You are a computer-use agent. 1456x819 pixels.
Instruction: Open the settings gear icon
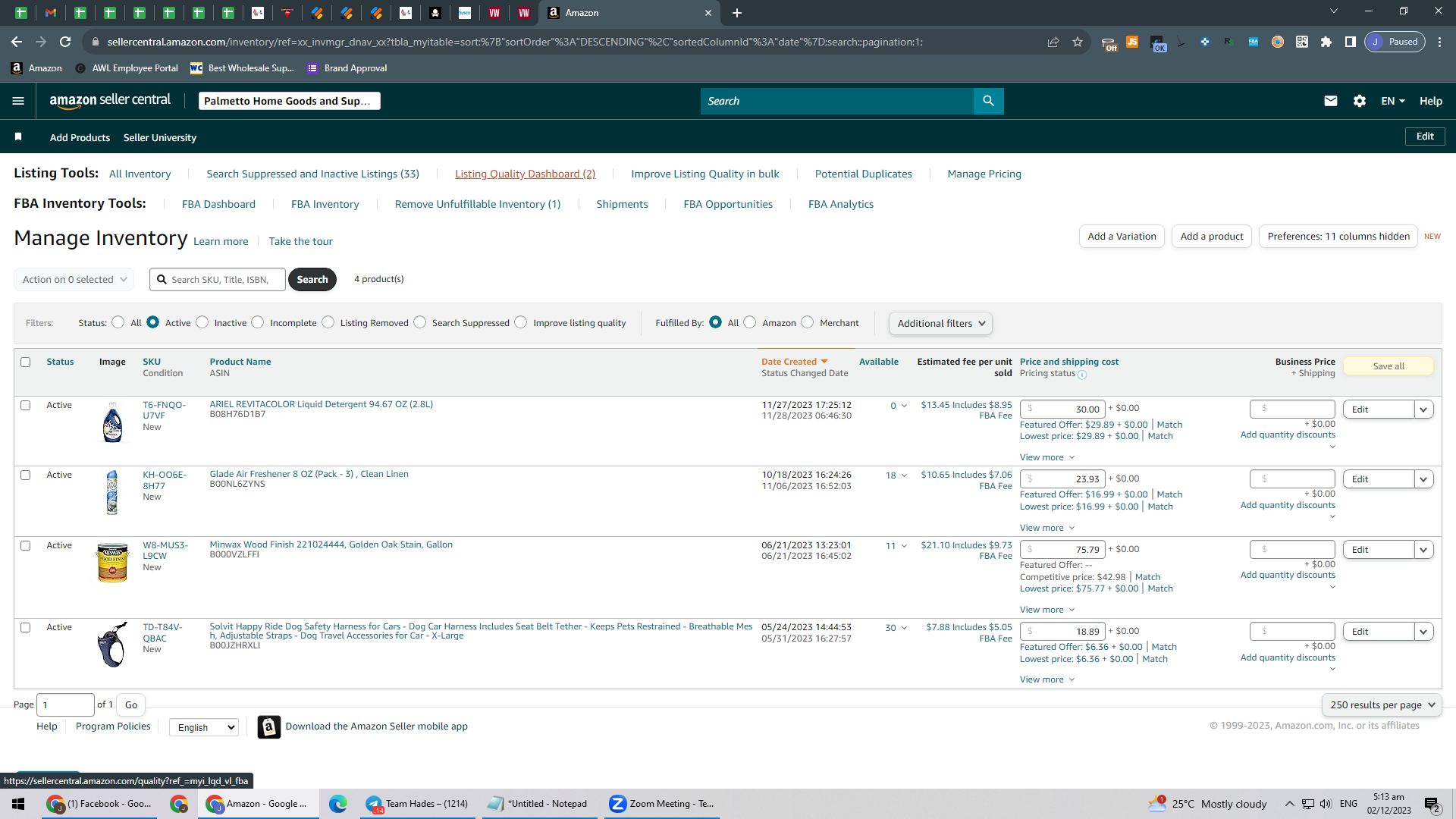pos(1360,101)
